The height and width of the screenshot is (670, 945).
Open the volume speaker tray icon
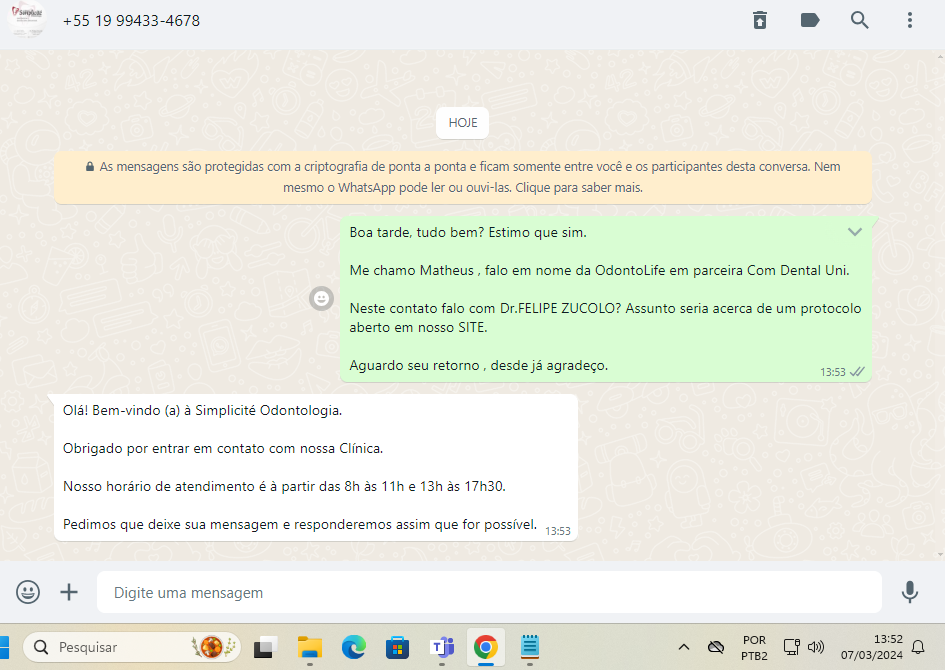pyautogui.click(x=815, y=647)
